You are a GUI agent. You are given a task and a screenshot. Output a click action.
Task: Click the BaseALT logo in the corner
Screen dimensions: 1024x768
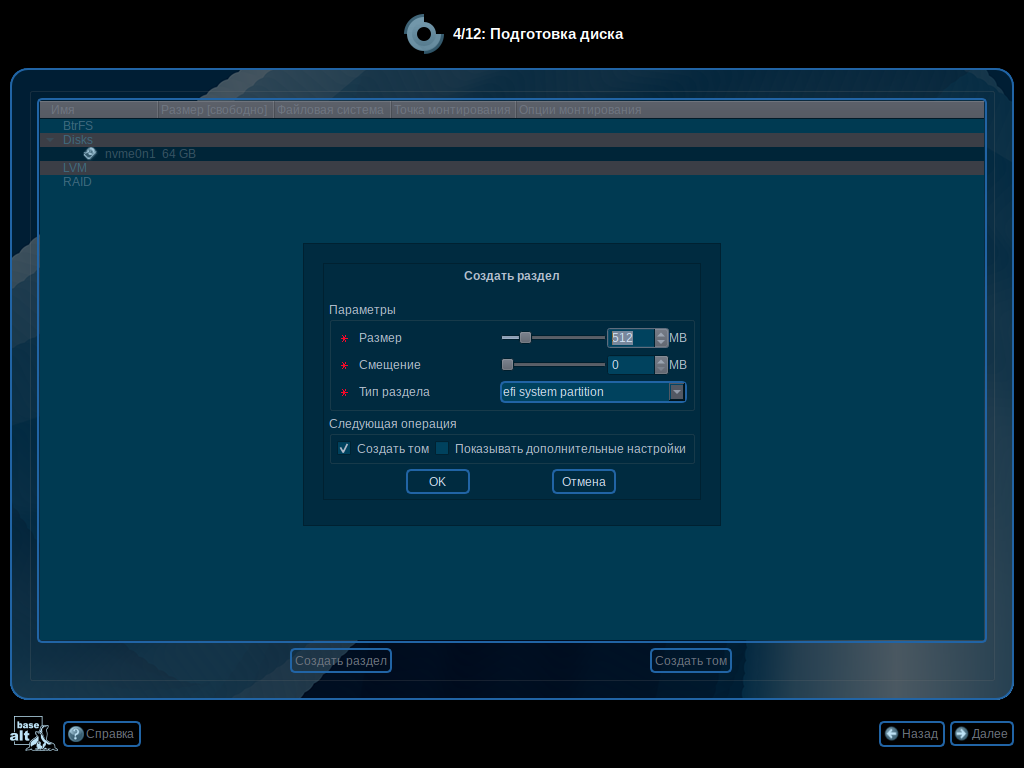pos(33,733)
